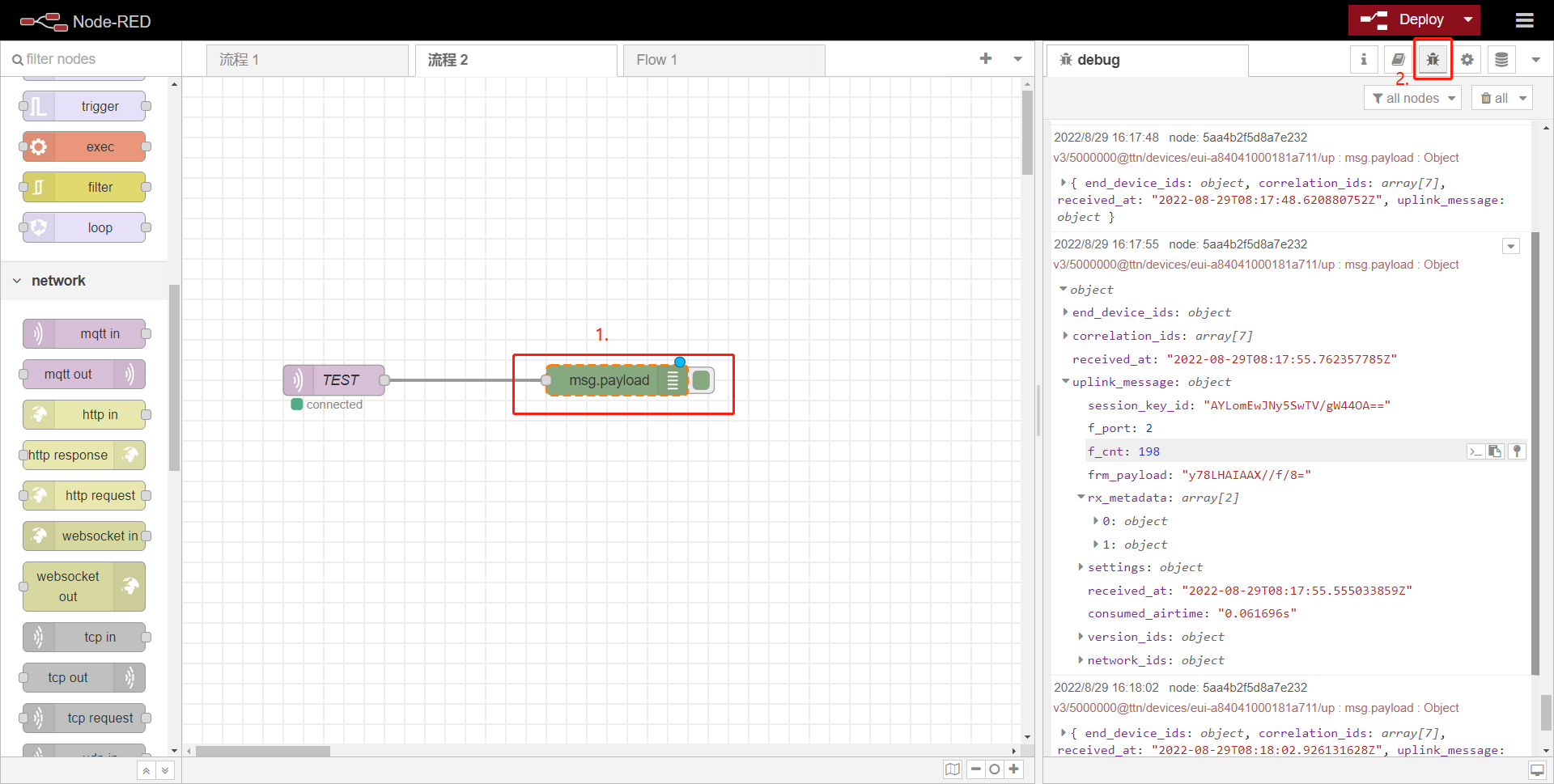Expand the network_ids object
Screen dimensions: 1554x784
[1081, 660]
